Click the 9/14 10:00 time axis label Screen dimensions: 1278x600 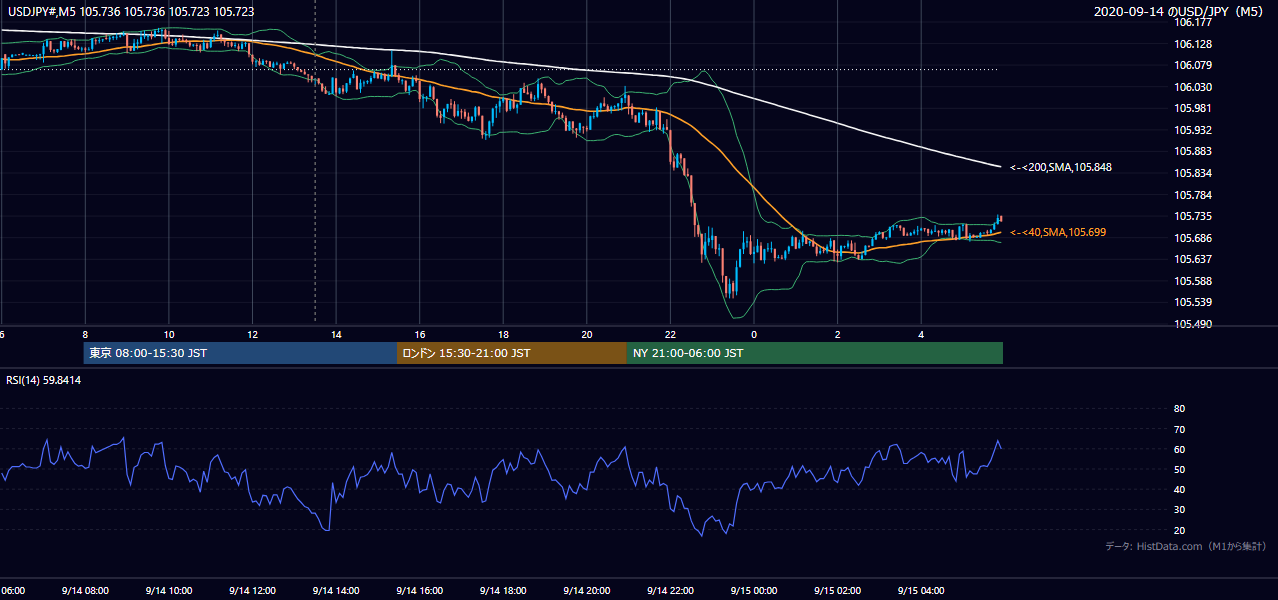point(168,590)
